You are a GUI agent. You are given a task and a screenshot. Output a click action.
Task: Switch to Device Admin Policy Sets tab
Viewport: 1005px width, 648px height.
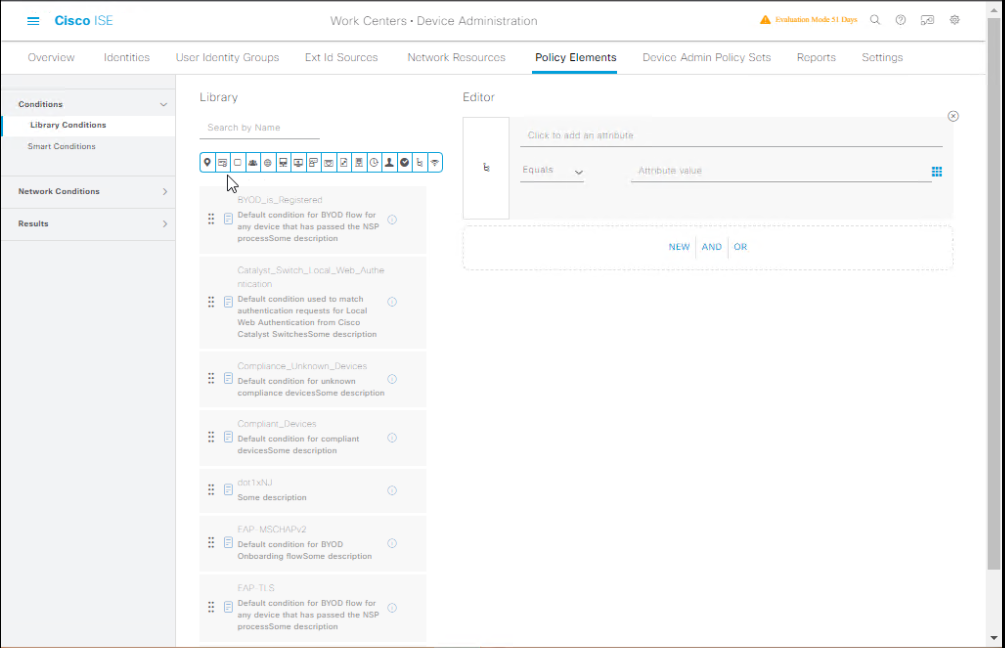coord(706,57)
